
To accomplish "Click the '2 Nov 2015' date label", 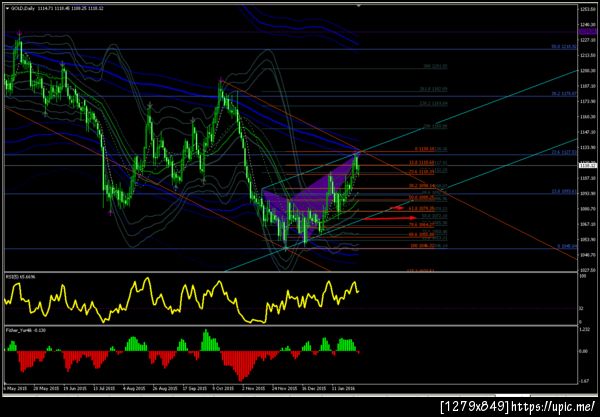I will click(254, 388).
